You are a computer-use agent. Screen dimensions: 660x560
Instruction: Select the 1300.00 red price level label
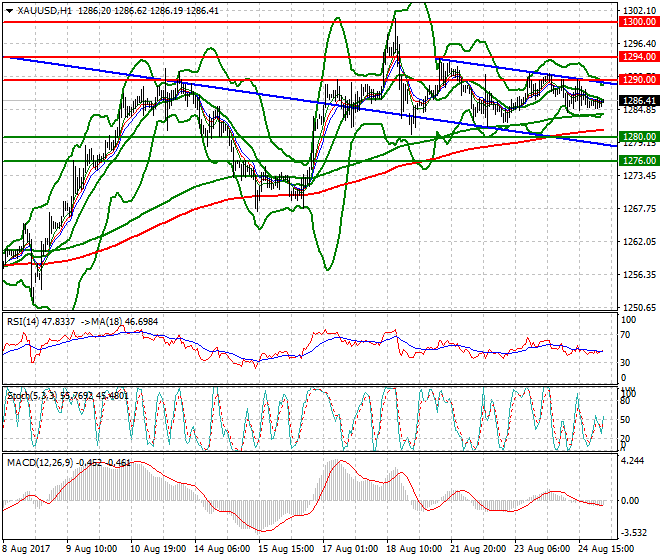639,22
